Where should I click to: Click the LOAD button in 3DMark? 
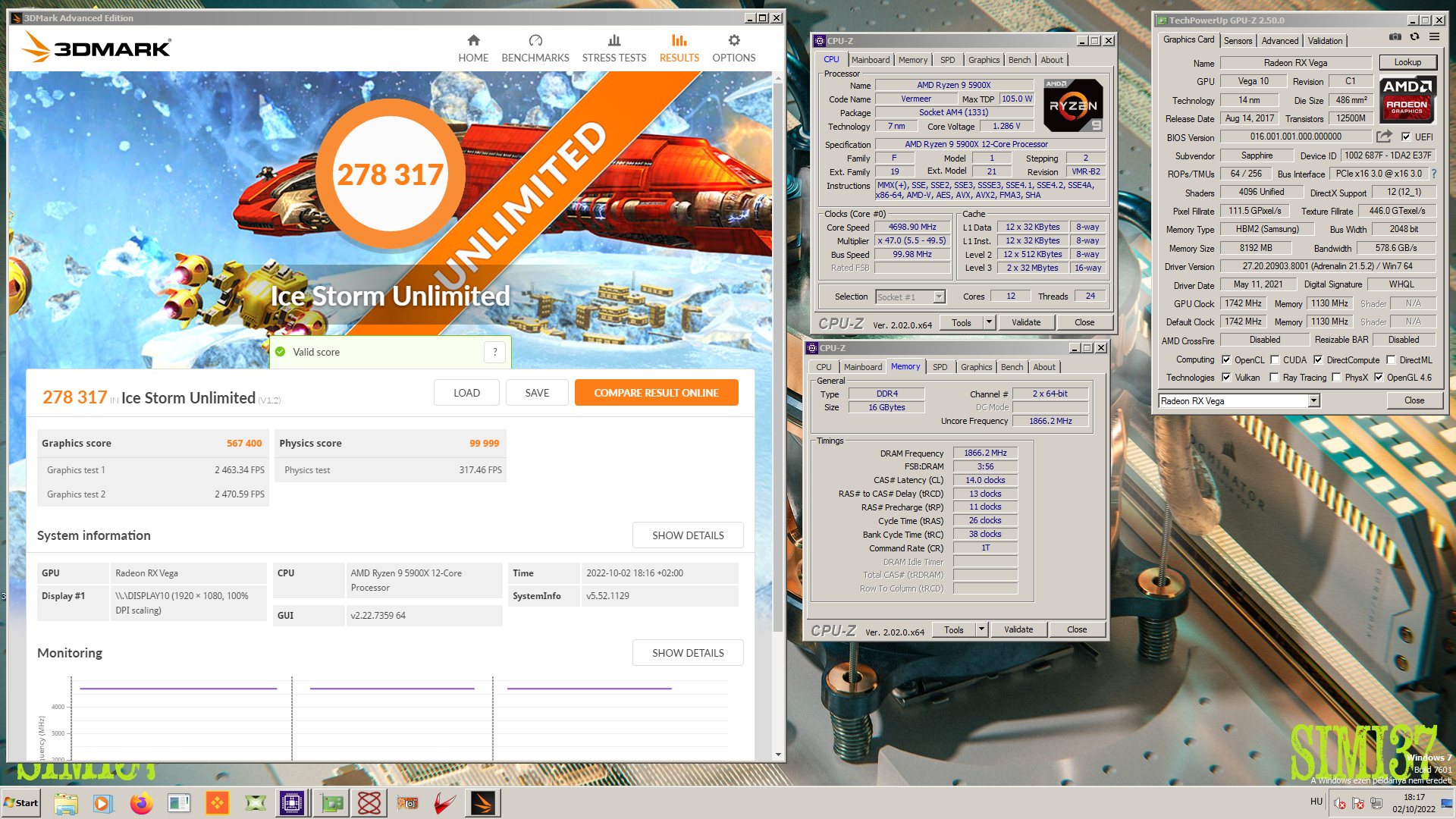pyautogui.click(x=466, y=393)
